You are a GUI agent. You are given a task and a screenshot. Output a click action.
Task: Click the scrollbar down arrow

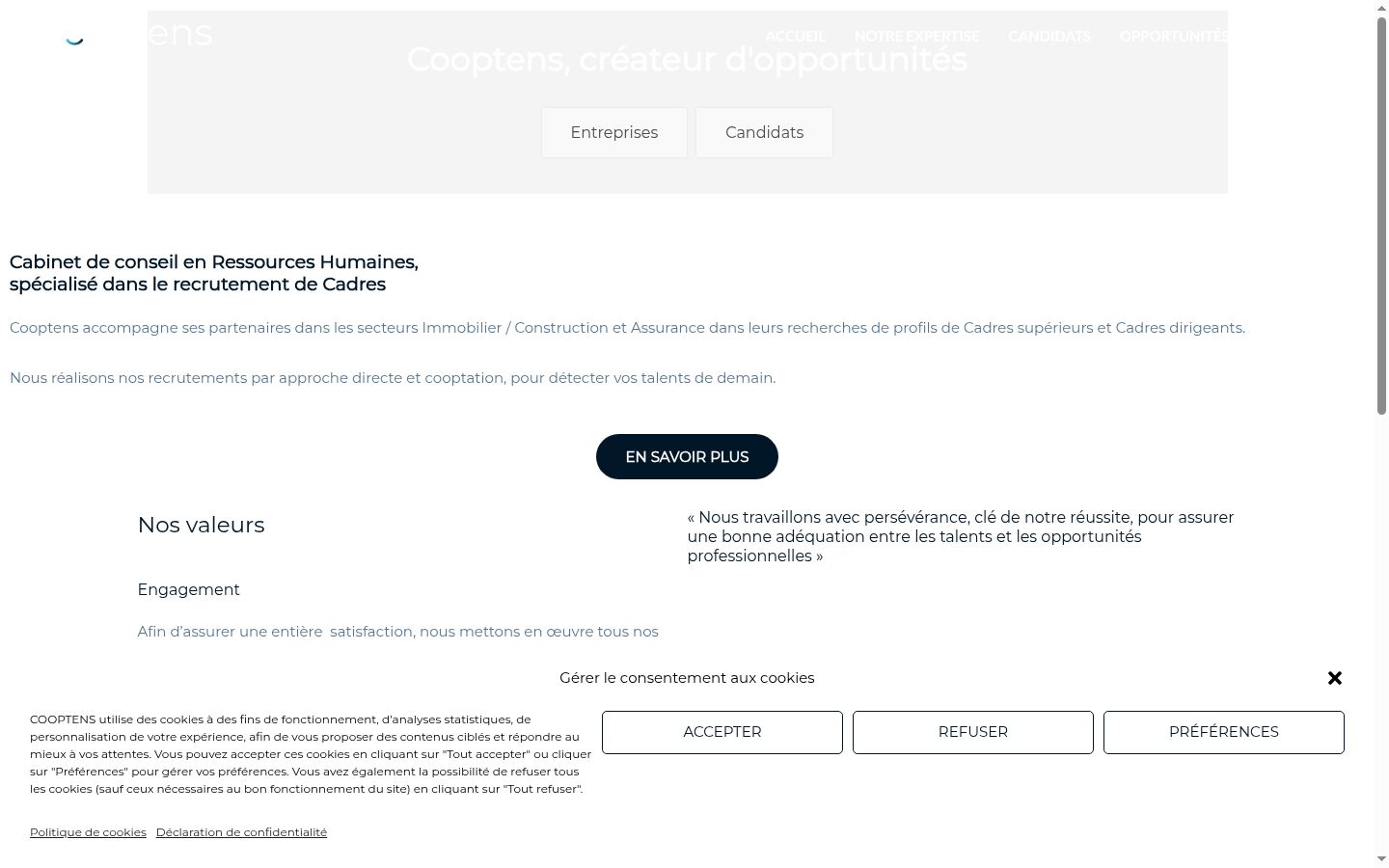(1381, 858)
